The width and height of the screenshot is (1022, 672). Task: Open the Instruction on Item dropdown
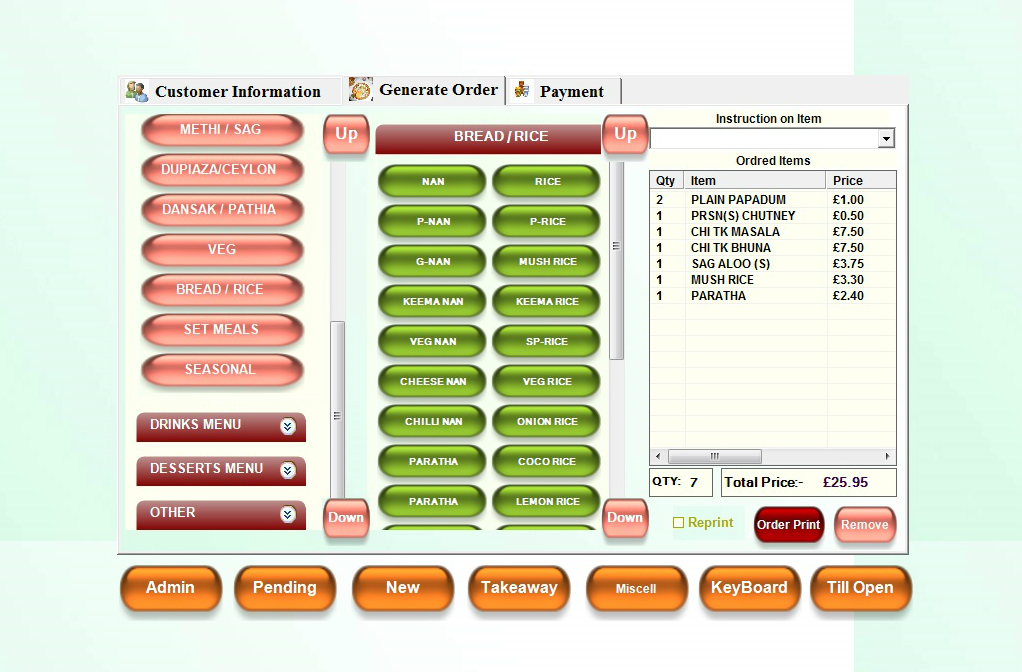tap(885, 139)
